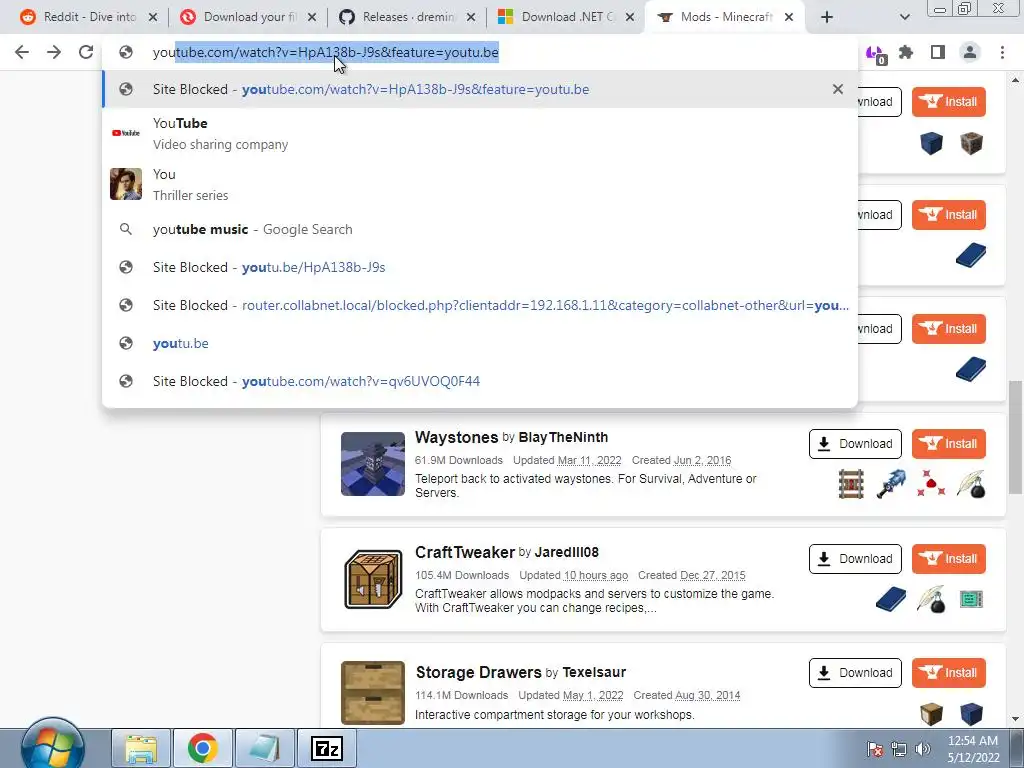This screenshot has width=1024, height=768.
Task: Reload the current page
Action: [x=86, y=52]
